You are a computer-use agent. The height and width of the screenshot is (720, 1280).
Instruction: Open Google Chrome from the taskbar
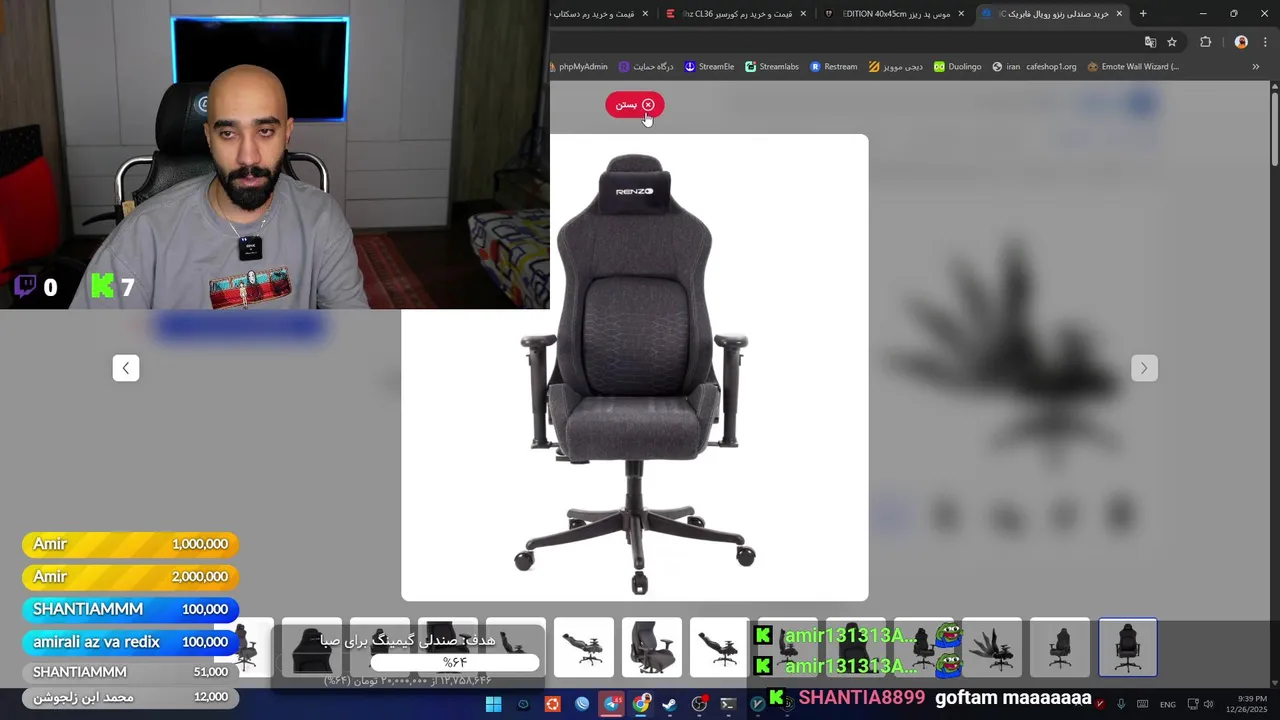(x=641, y=704)
